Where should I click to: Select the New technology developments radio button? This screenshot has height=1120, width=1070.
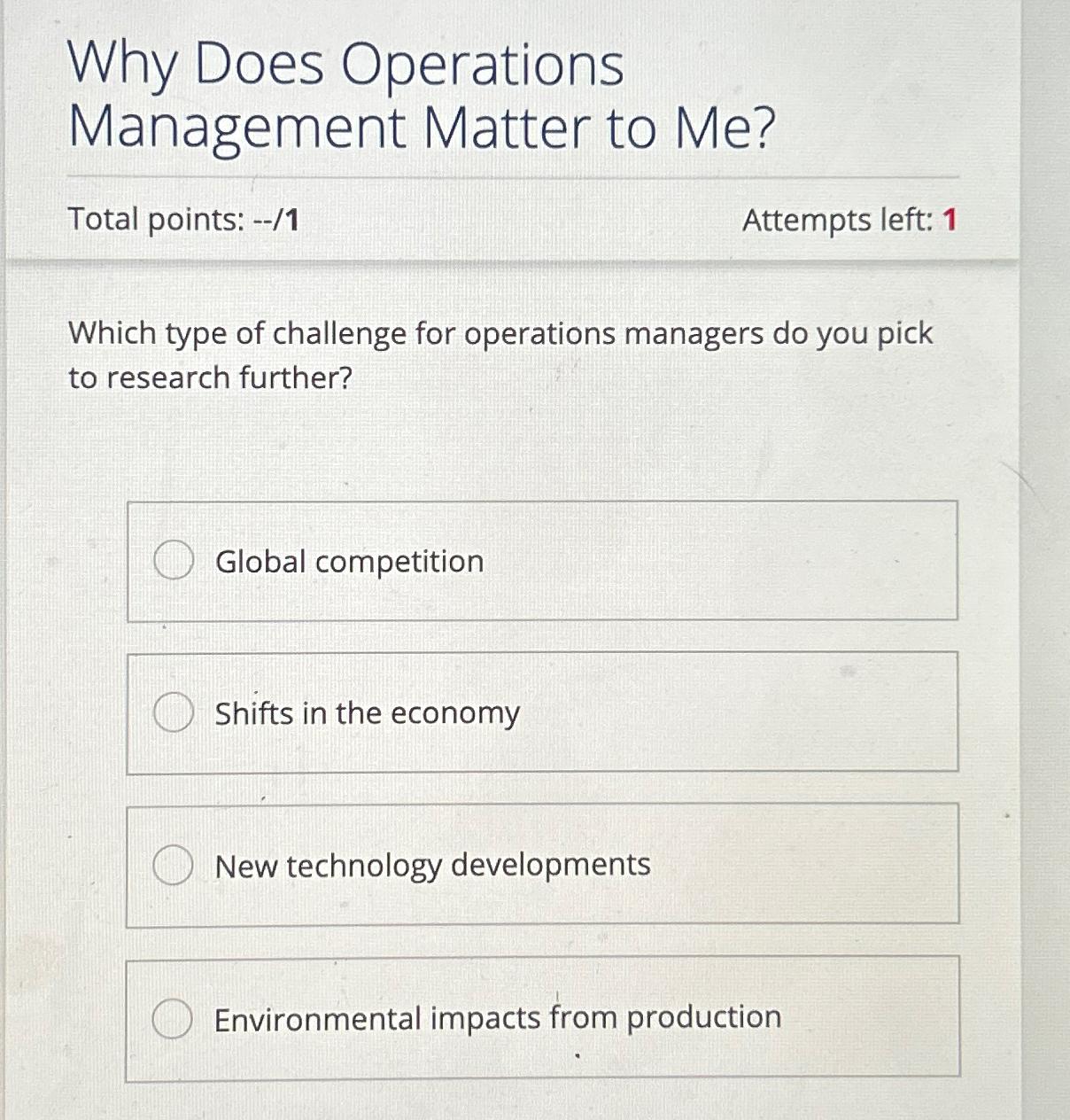(x=174, y=865)
